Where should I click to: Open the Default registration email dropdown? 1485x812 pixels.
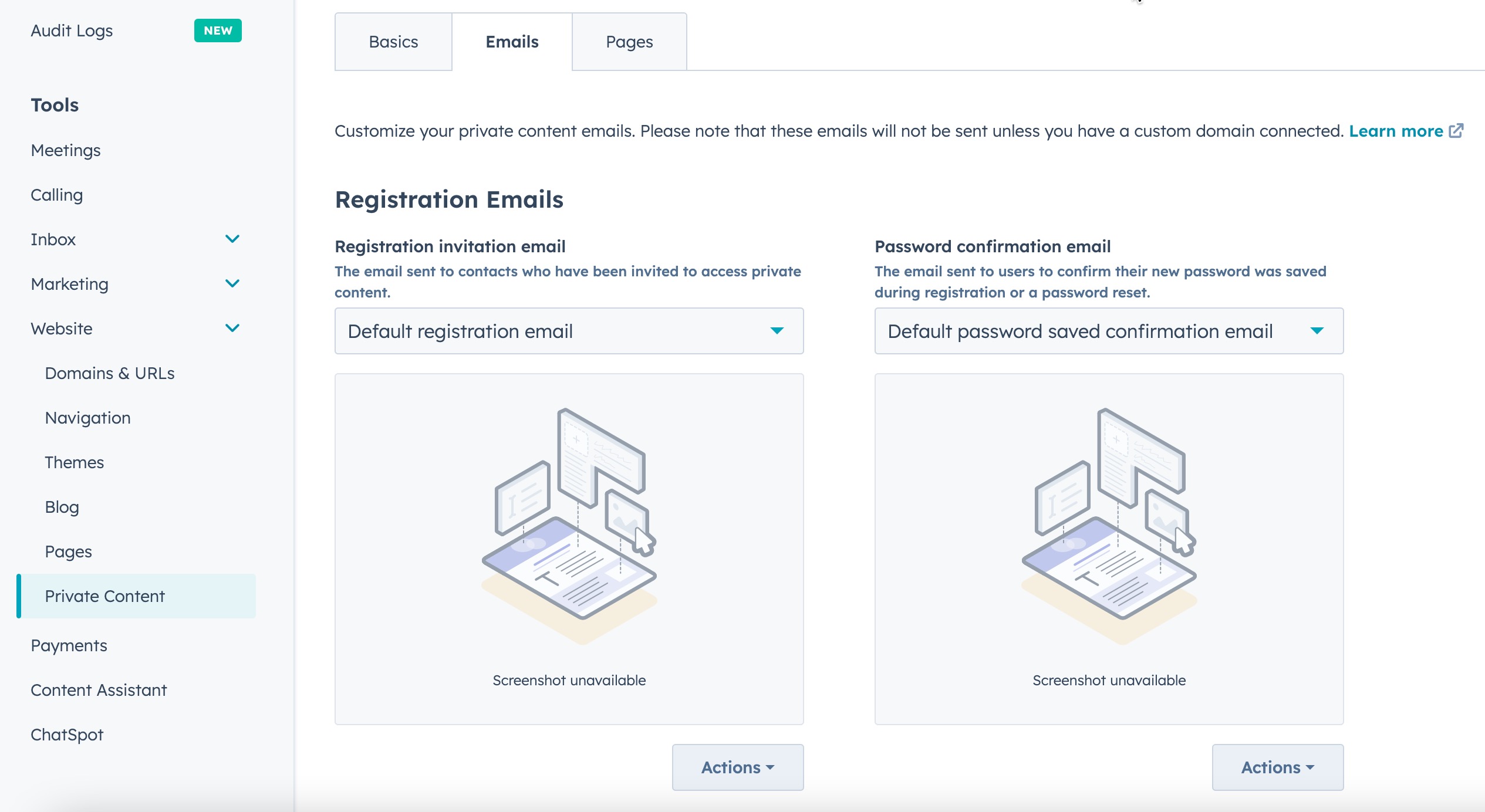click(x=568, y=331)
